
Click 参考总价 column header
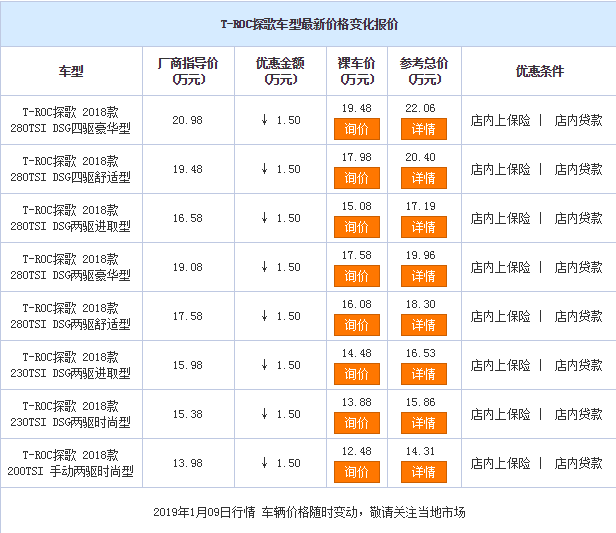(x=424, y=71)
